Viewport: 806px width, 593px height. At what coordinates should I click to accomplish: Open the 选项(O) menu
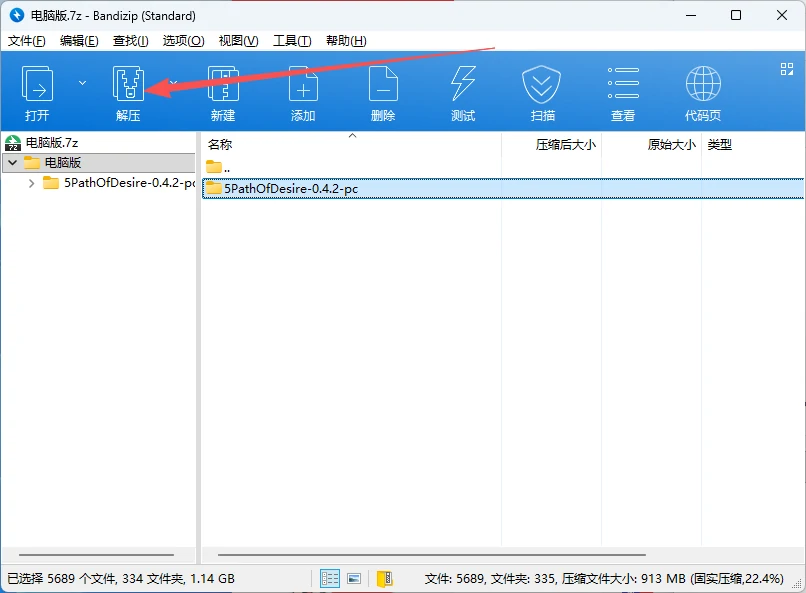coord(184,41)
